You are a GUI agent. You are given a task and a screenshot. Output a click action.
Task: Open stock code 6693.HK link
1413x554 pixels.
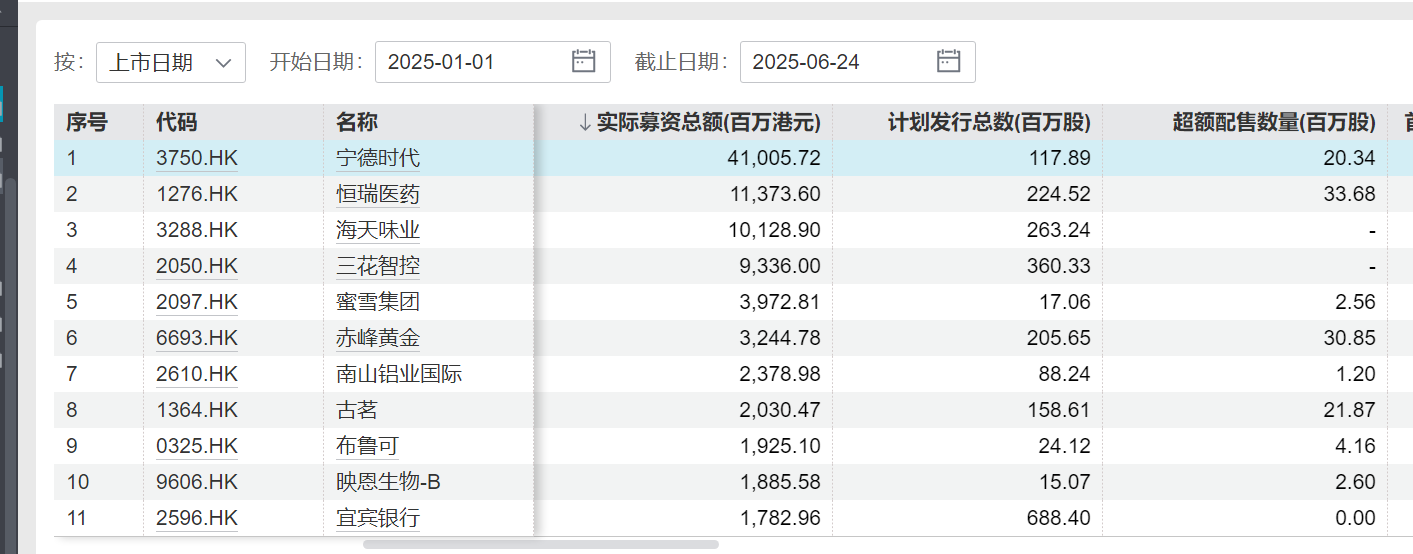click(x=197, y=338)
